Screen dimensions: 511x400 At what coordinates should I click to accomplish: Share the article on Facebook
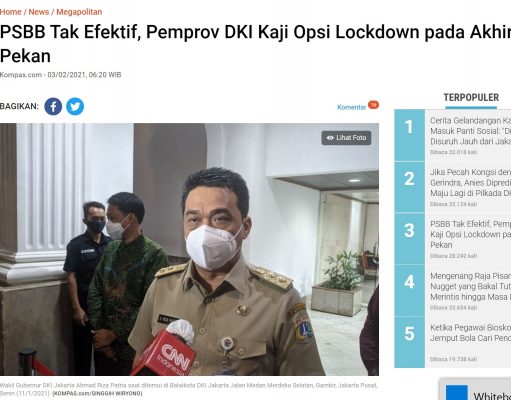(x=53, y=106)
